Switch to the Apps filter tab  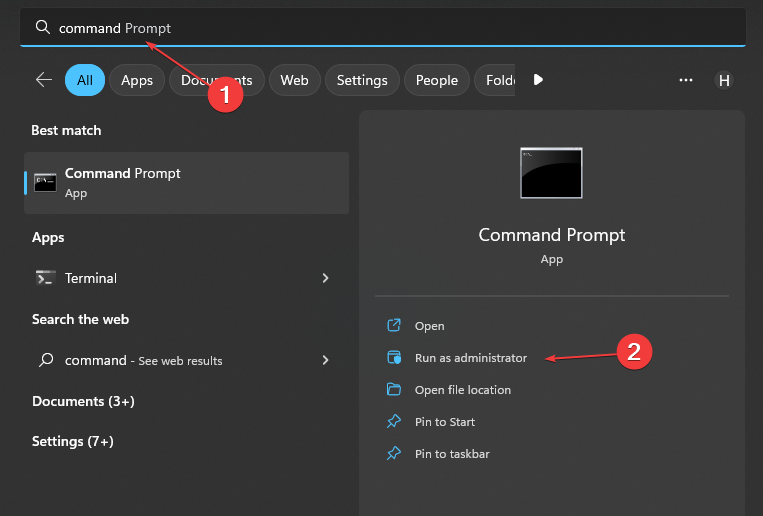click(137, 80)
